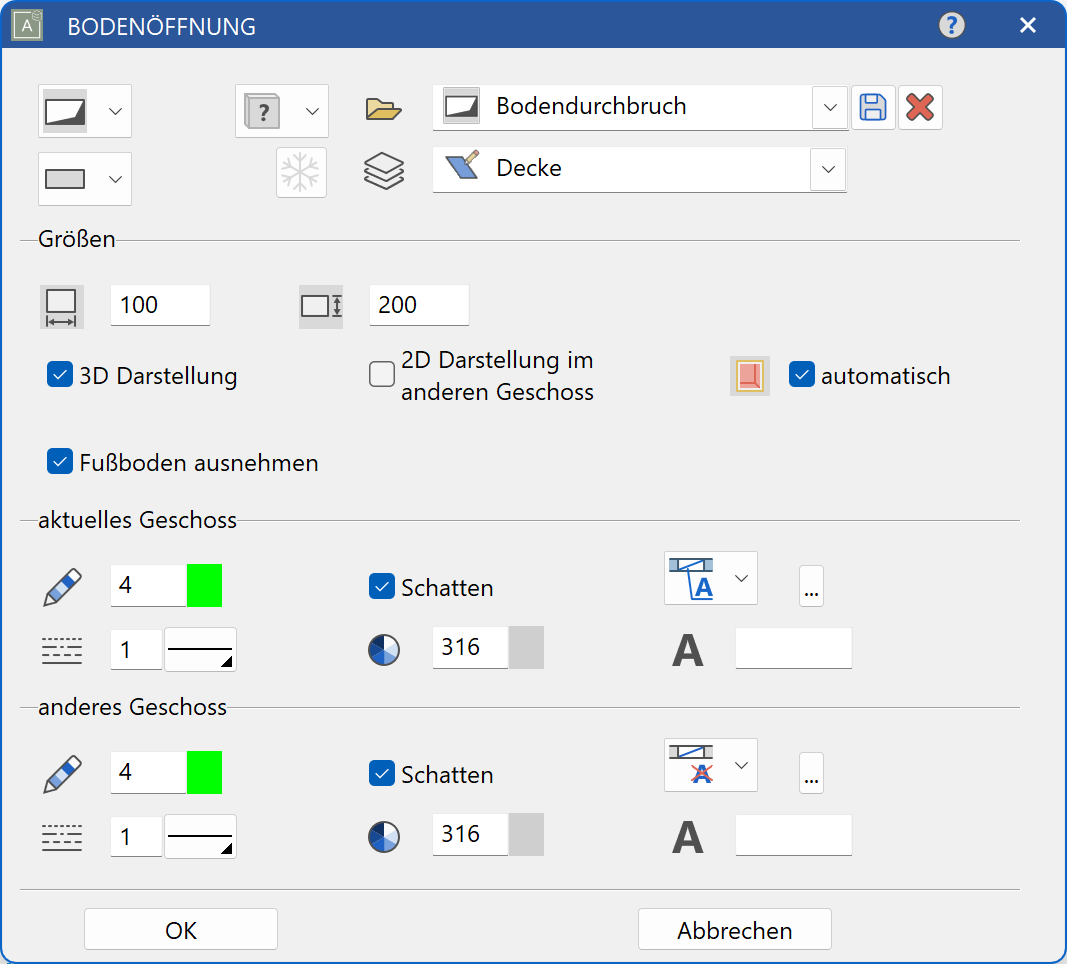Delete preset using red X icon
This screenshot has width=1067, height=964.
coord(920,107)
